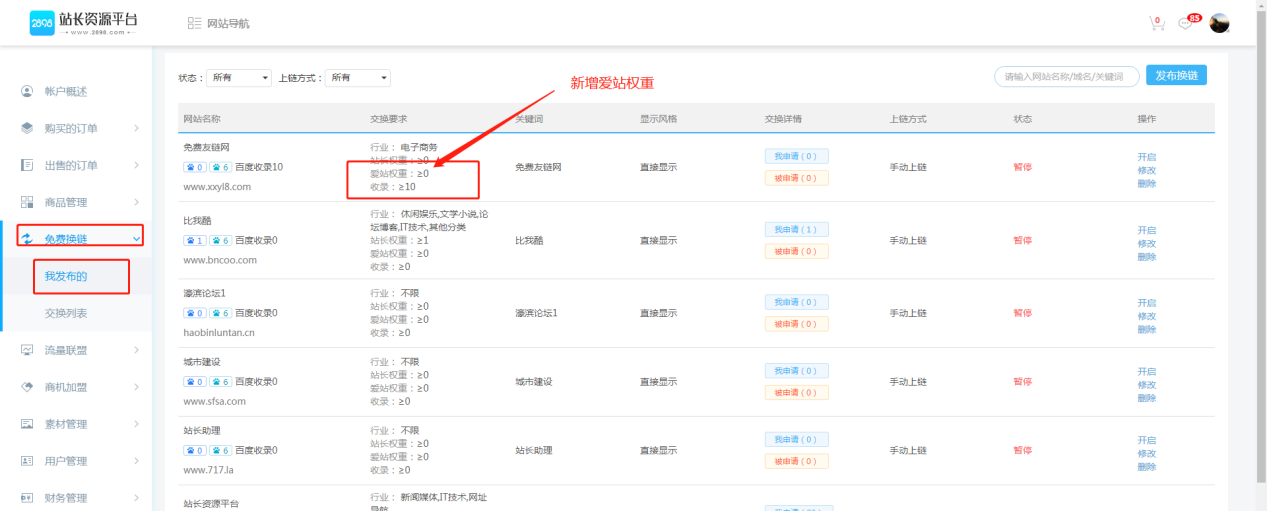The image size is (1267, 511).
Task: Click the 素材管理 sidebar icon
Action: [28, 424]
